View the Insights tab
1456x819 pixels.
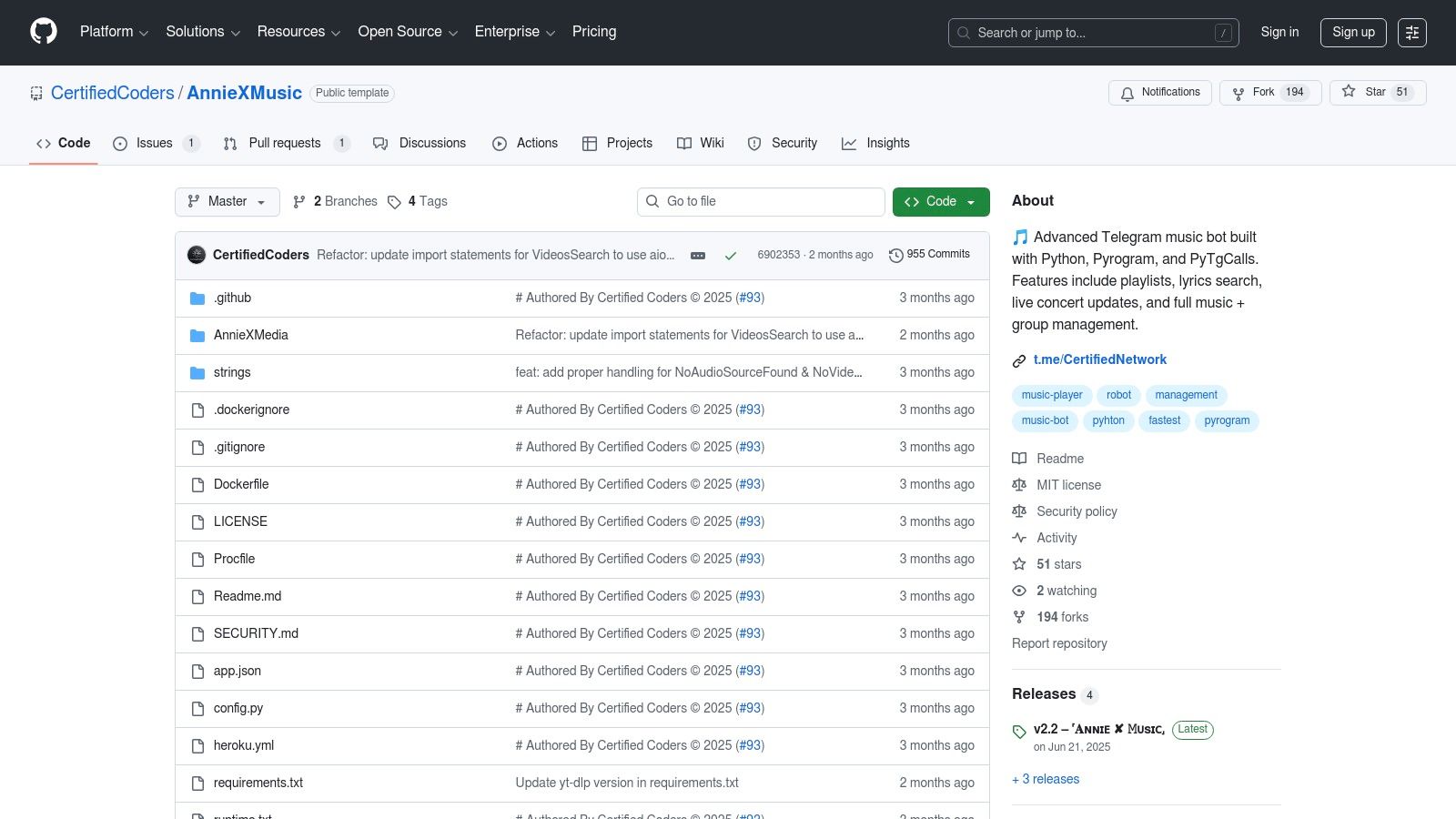[x=875, y=144]
